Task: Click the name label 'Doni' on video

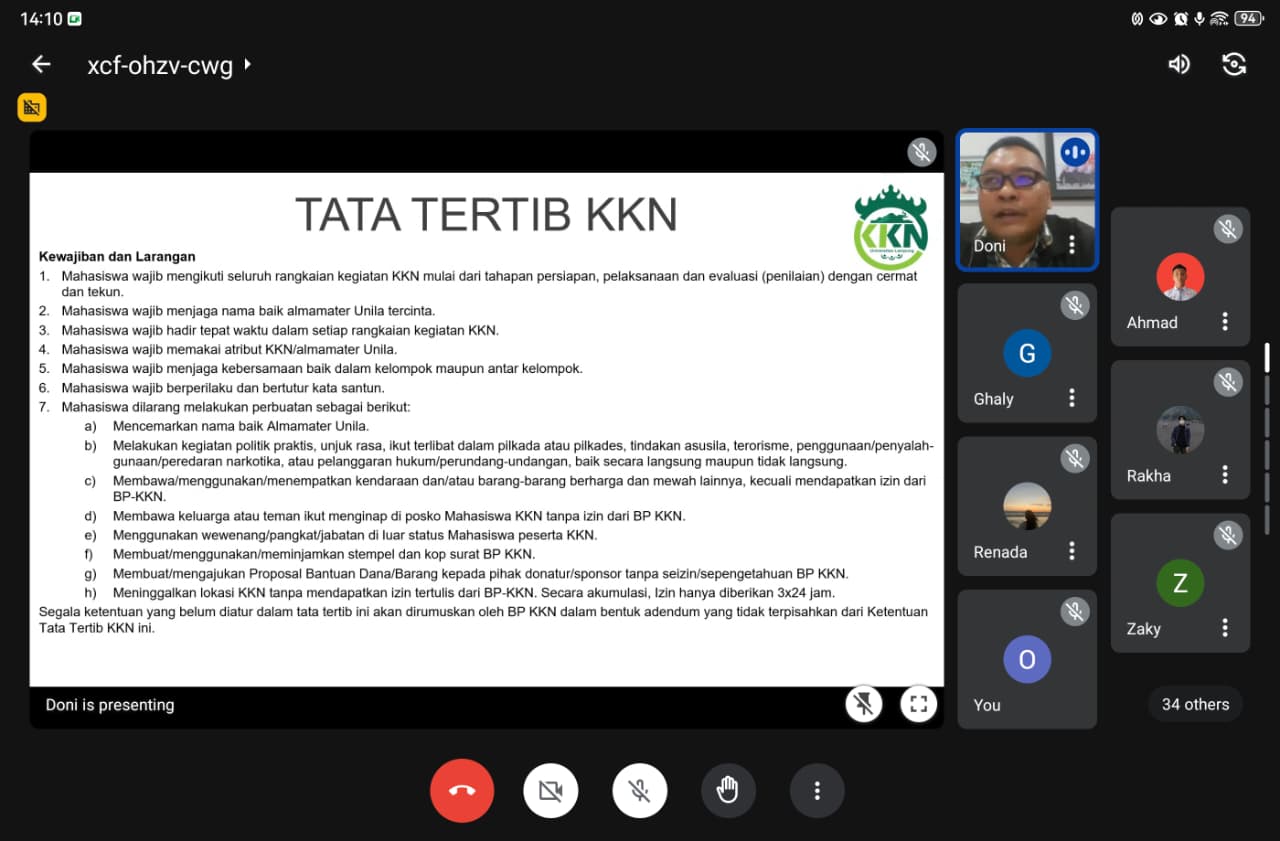Action: click(990, 245)
